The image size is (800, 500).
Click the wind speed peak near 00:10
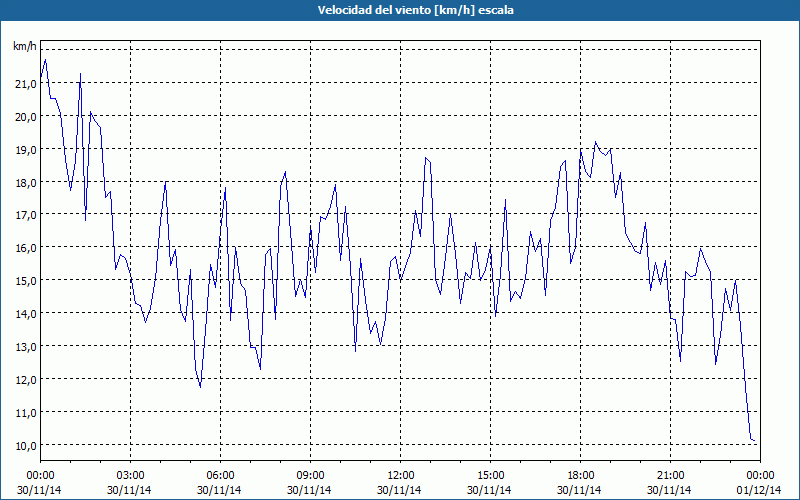coord(45,60)
